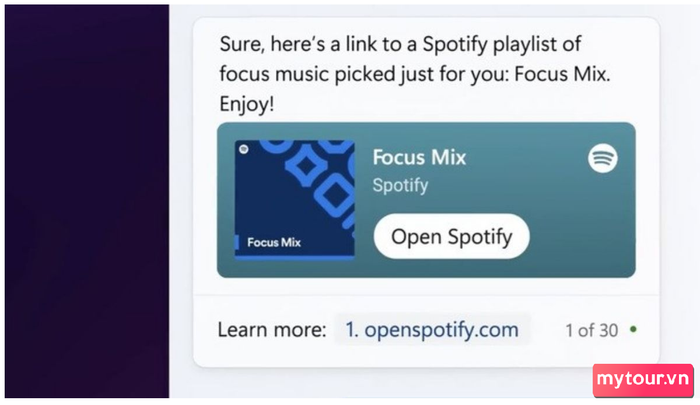700x405 pixels.
Task: Click the Focus Mix caption on the cover
Action: click(274, 242)
